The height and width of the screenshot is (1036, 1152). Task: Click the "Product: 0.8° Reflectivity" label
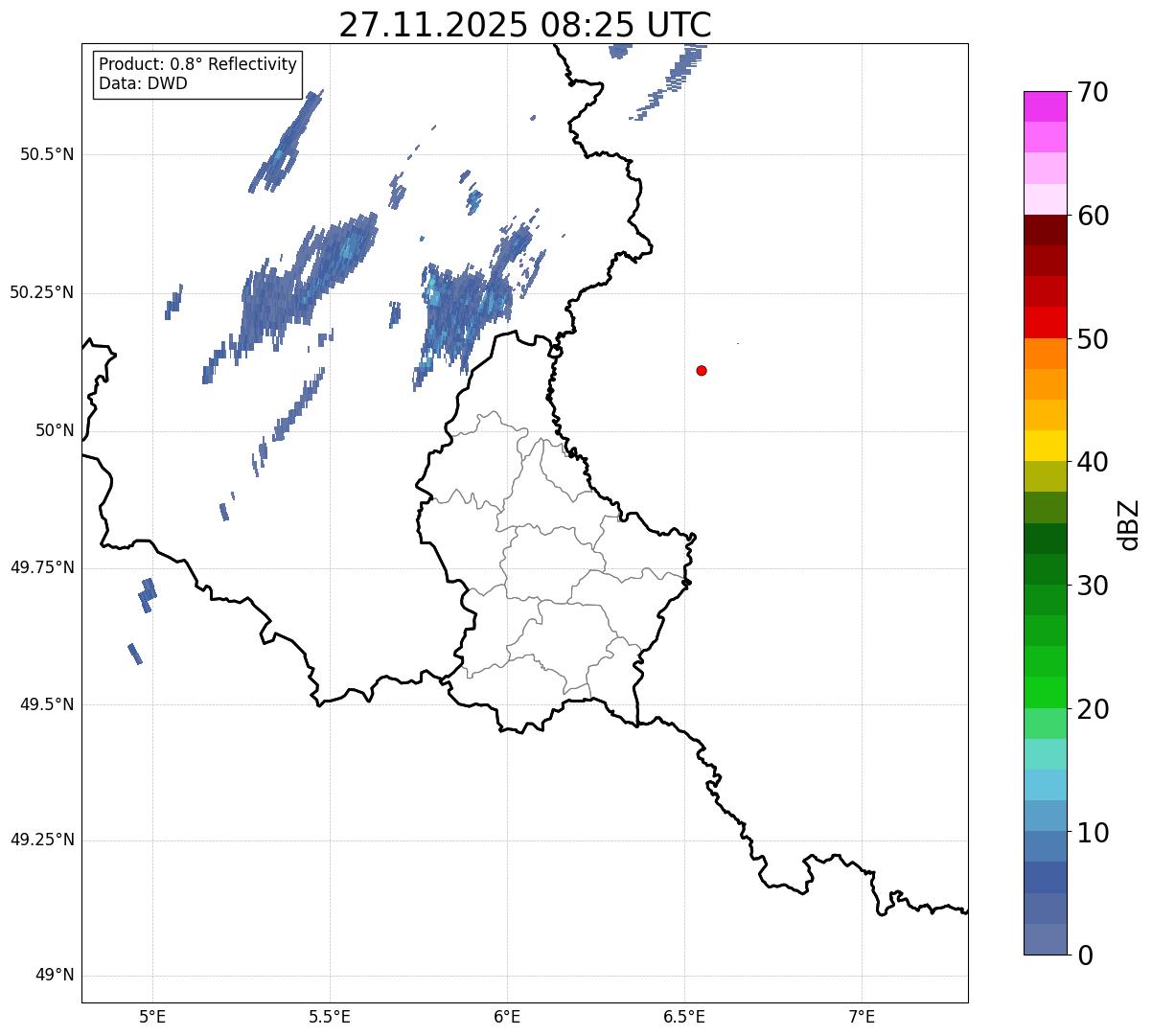click(198, 64)
